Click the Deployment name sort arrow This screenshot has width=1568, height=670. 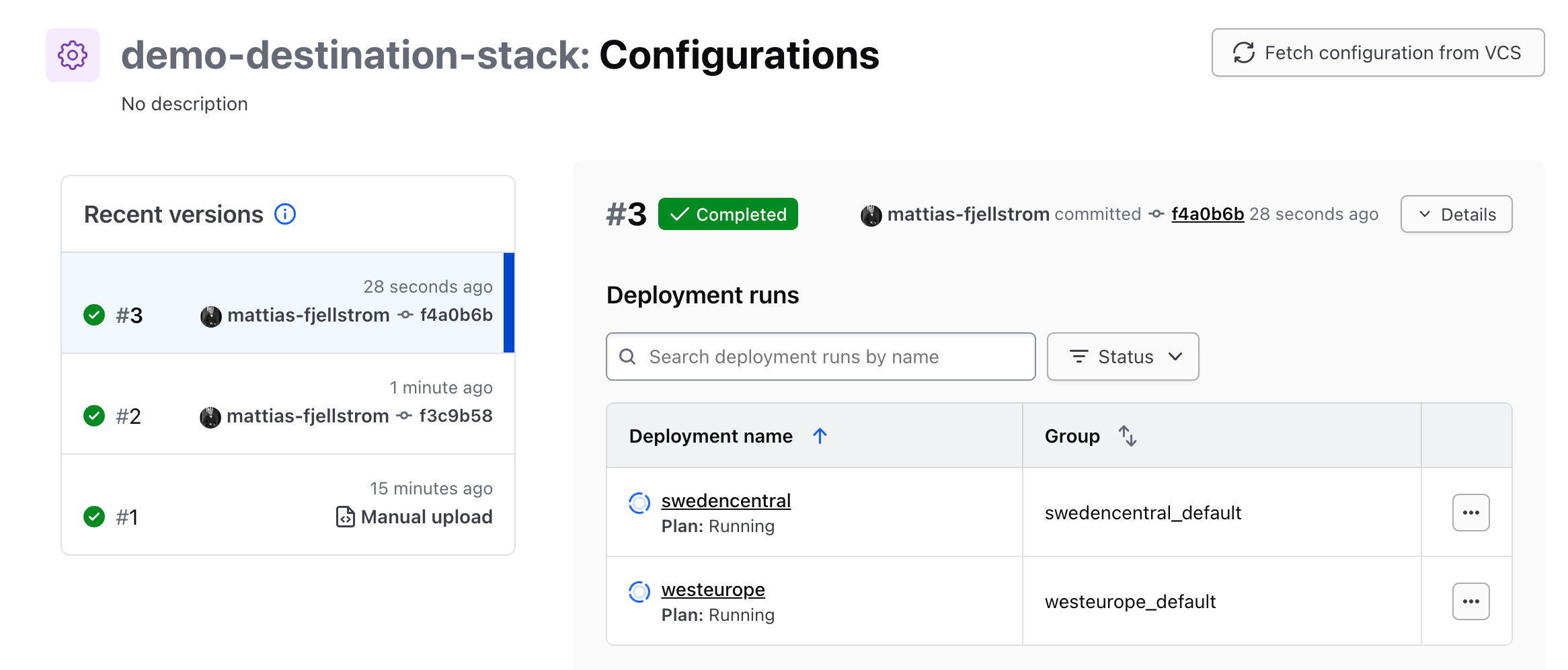[820, 436]
